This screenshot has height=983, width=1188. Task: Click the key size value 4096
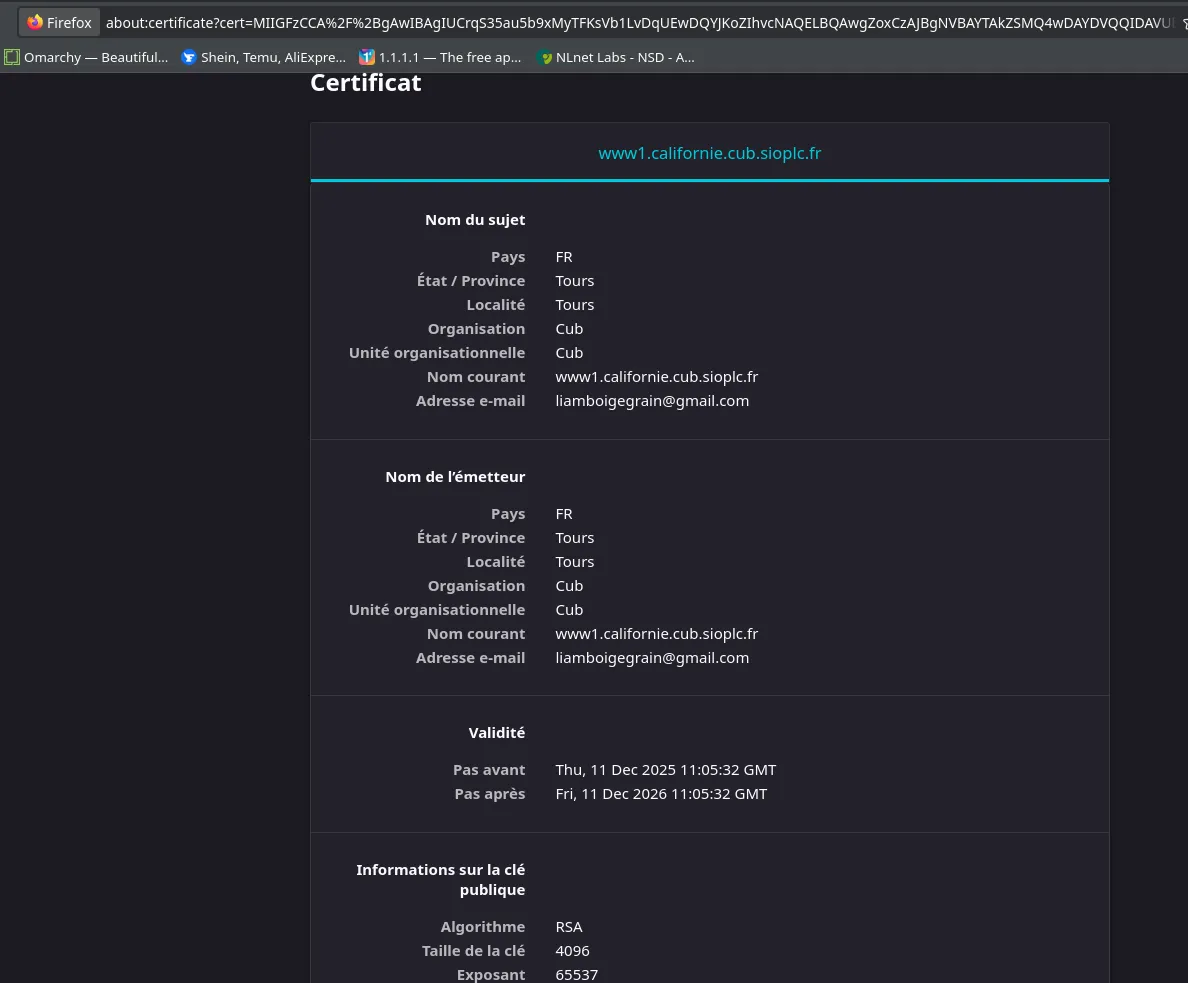click(x=572, y=951)
